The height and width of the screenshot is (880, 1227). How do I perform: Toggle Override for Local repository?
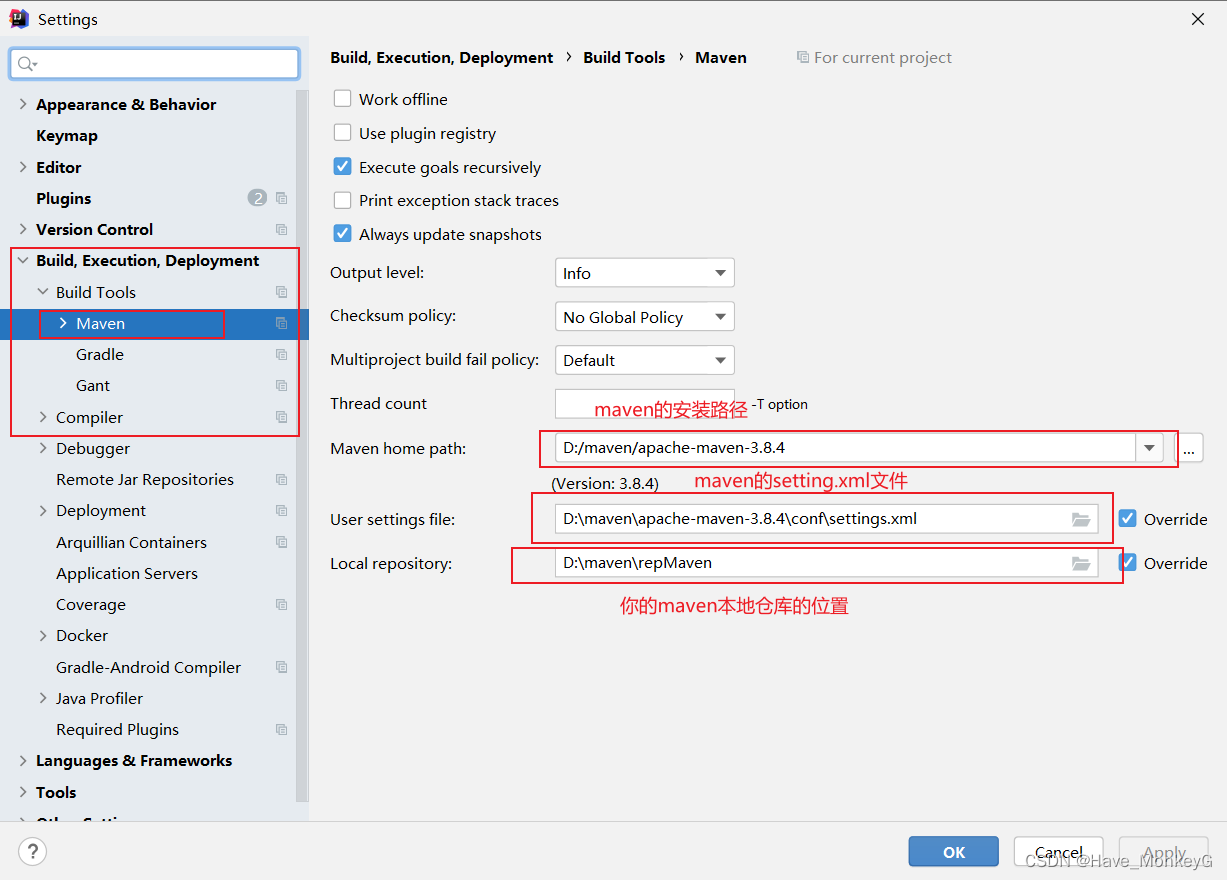pyautogui.click(x=1128, y=563)
